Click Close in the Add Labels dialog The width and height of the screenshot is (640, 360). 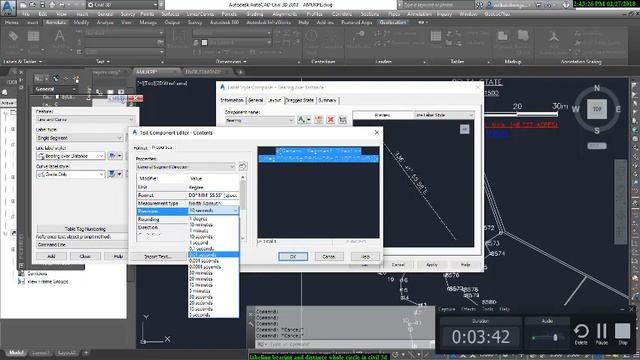(85, 256)
